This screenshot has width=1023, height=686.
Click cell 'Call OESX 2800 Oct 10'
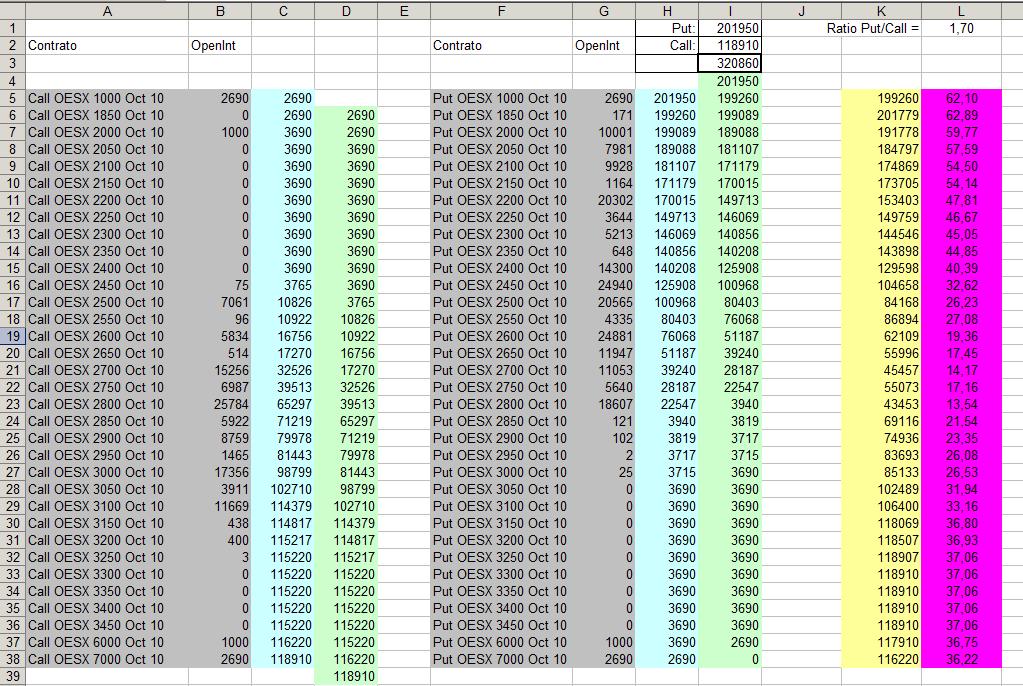107,404
